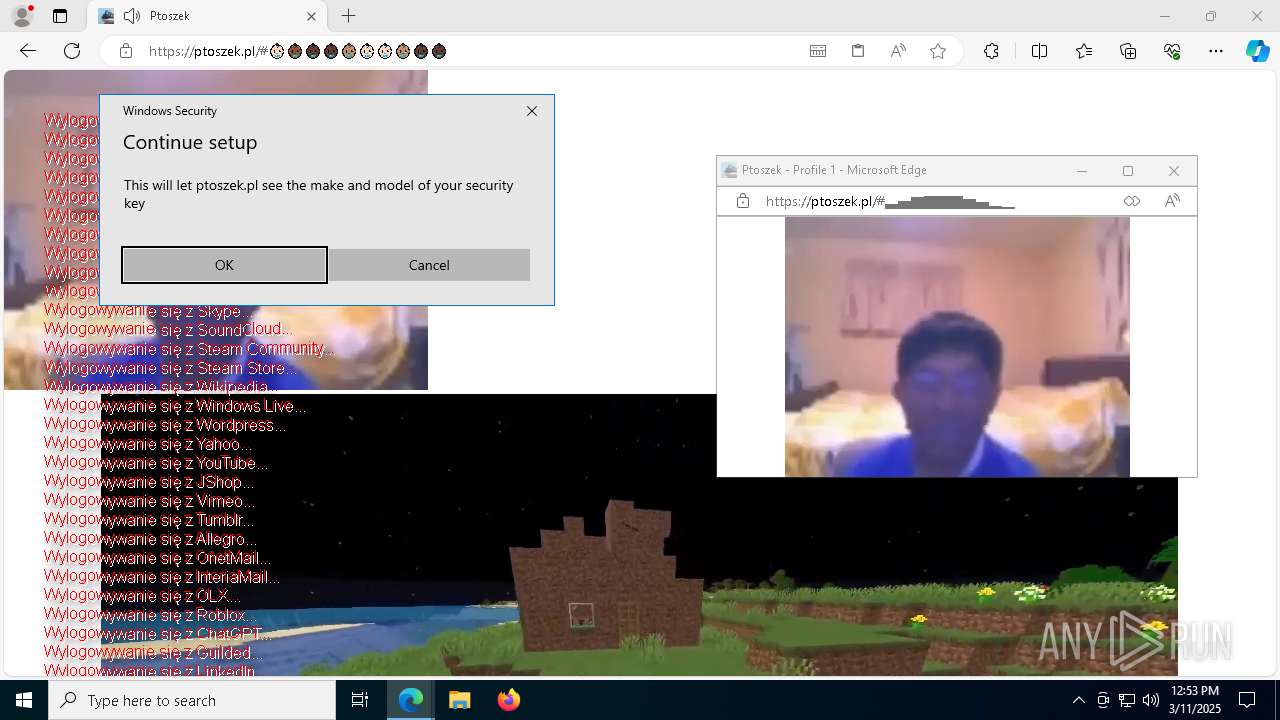Open Copilot sidebar
This screenshot has width=1280, height=720.
(x=1257, y=51)
